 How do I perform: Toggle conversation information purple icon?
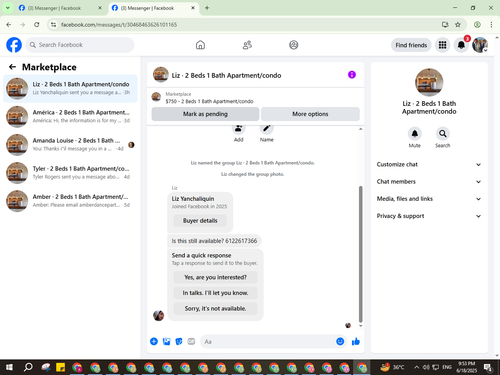click(352, 75)
